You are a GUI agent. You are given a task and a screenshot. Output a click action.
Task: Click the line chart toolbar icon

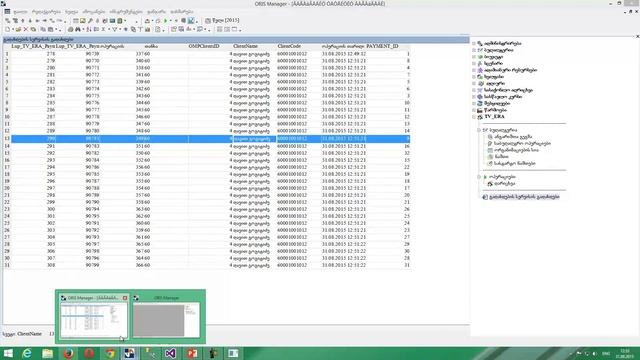(191, 20)
